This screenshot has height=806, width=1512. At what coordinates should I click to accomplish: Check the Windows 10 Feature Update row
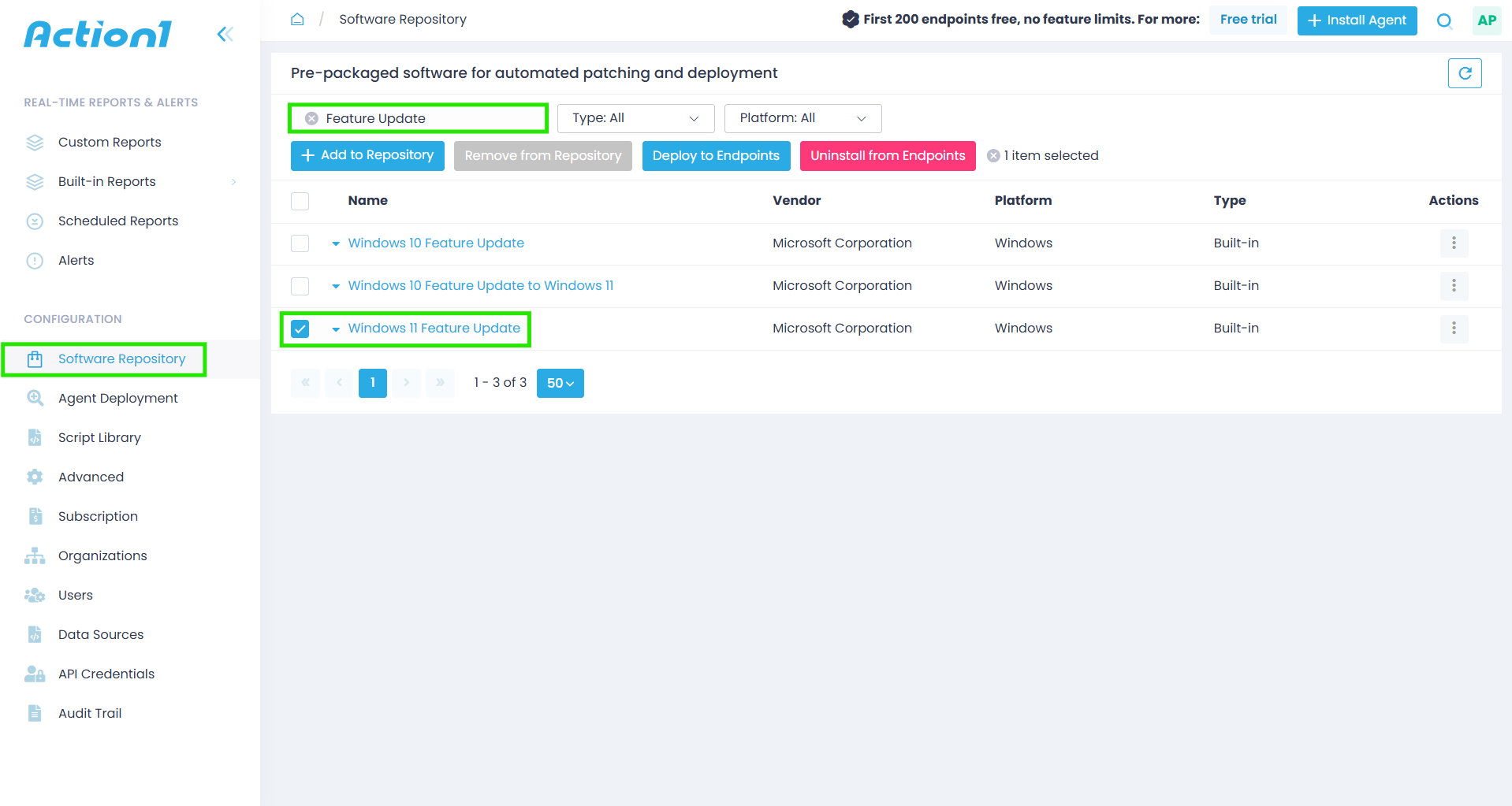[x=300, y=243]
